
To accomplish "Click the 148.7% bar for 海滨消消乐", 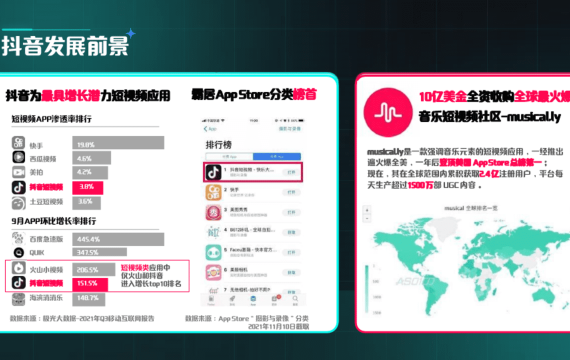I will [x=89, y=299].
